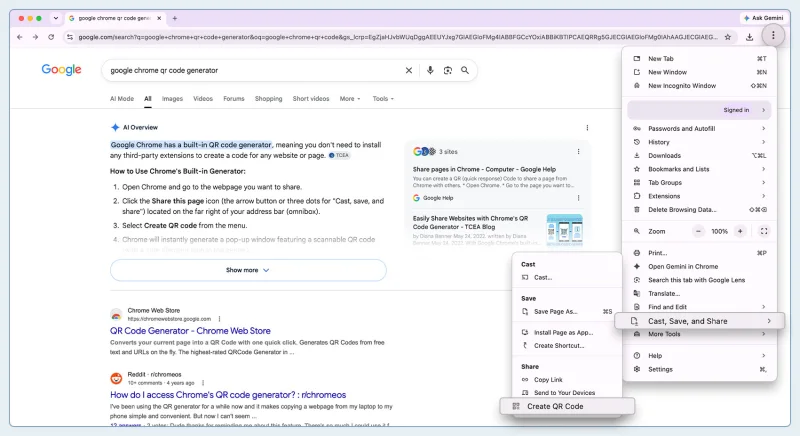This screenshot has height=436, width=800.
Task: Search this tab with Google Lens
Action: coord(699,280)
